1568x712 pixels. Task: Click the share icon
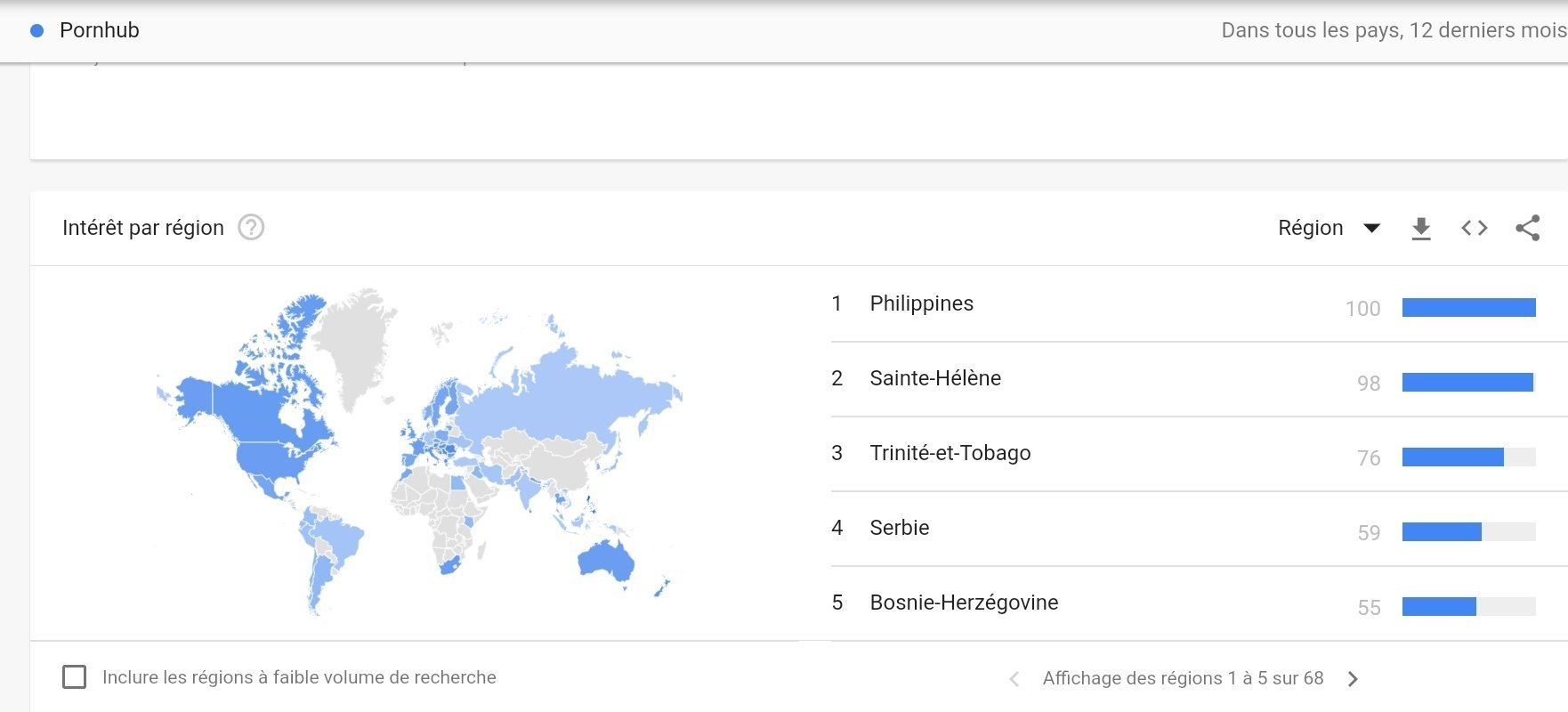point(1528,228)
